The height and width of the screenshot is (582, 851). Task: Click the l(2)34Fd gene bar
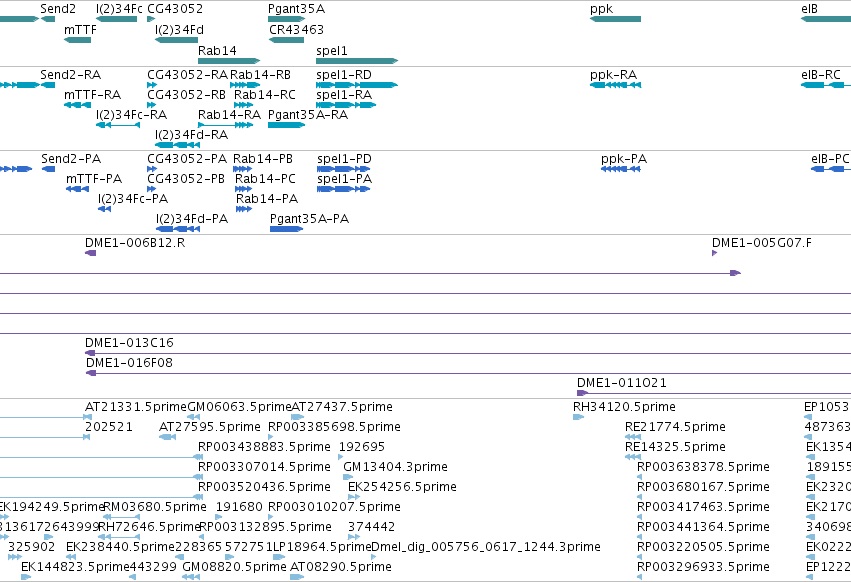[x=176, y=40]
